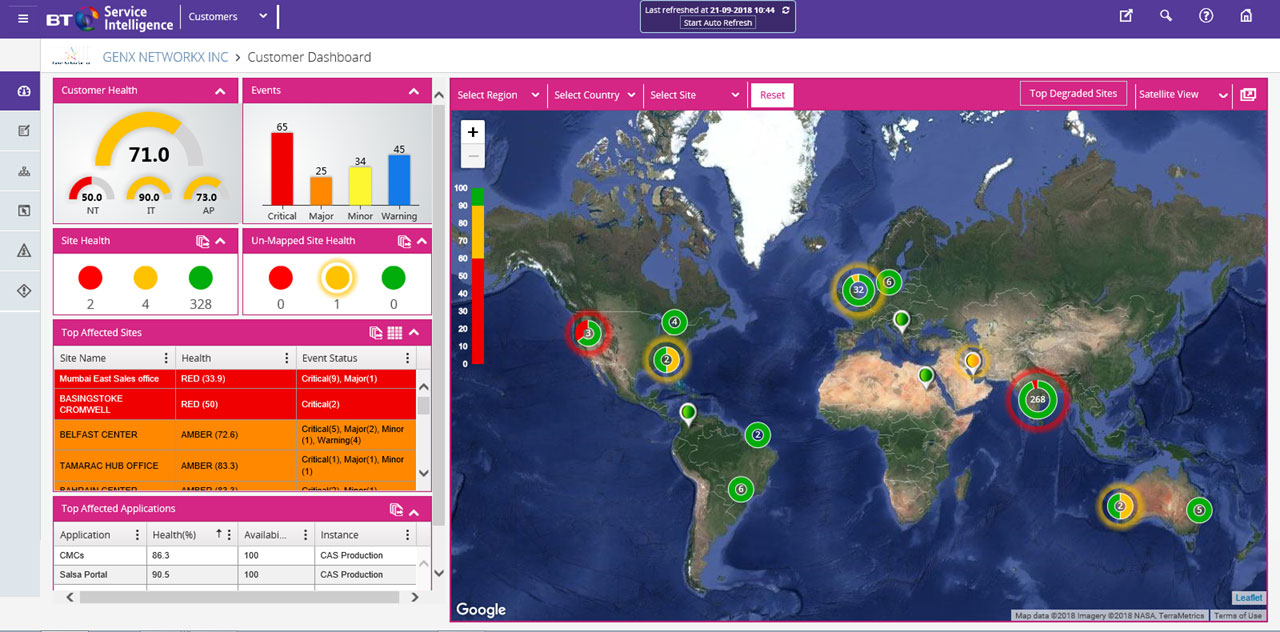The image size is (1280, 632).
Task: Collapse the Site Health panel
Action: (x=220, y=241)
